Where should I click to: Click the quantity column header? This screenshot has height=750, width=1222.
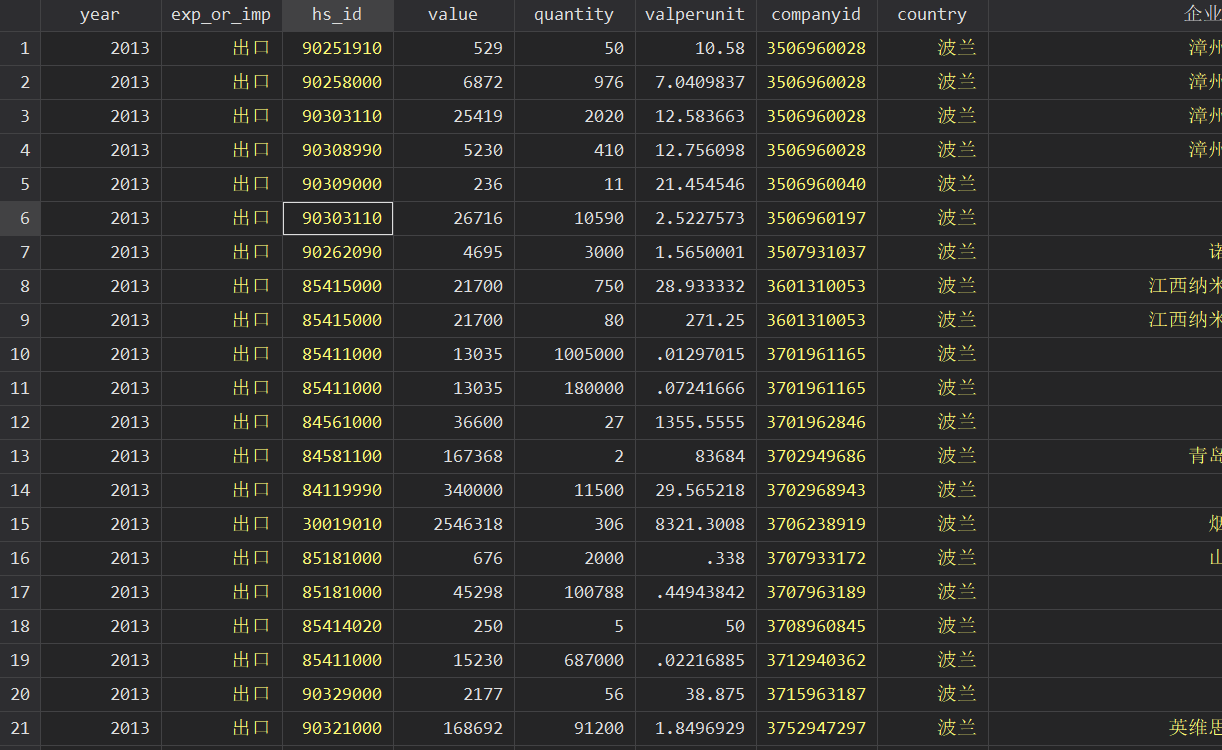[x=574, y=15]
